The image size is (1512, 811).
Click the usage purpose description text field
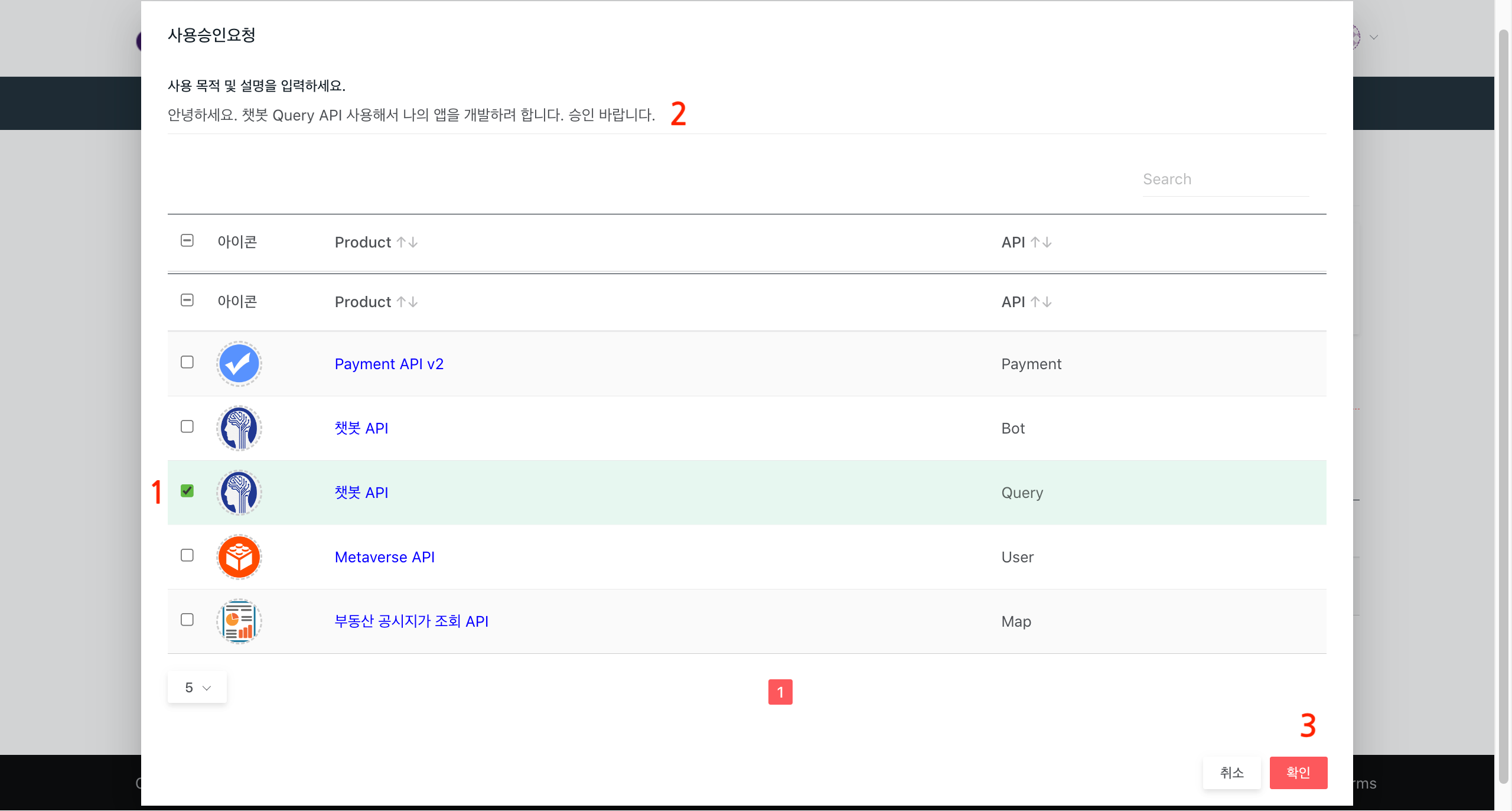click(411, 115)
